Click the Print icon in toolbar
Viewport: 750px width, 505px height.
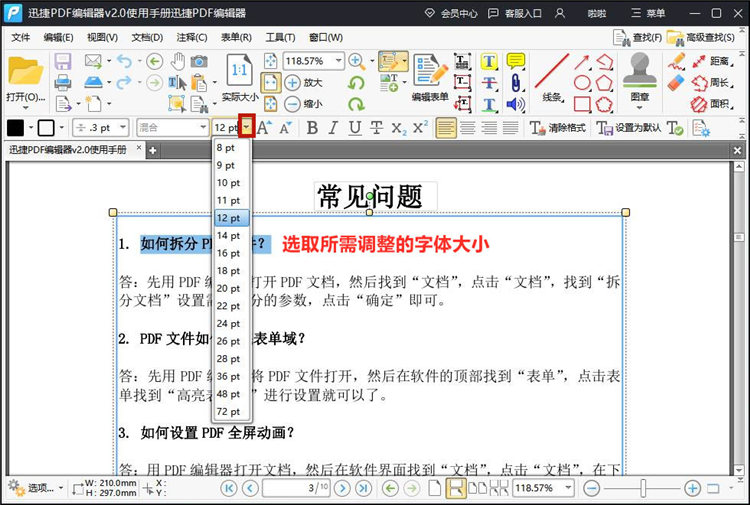click(x=63, y=82)
